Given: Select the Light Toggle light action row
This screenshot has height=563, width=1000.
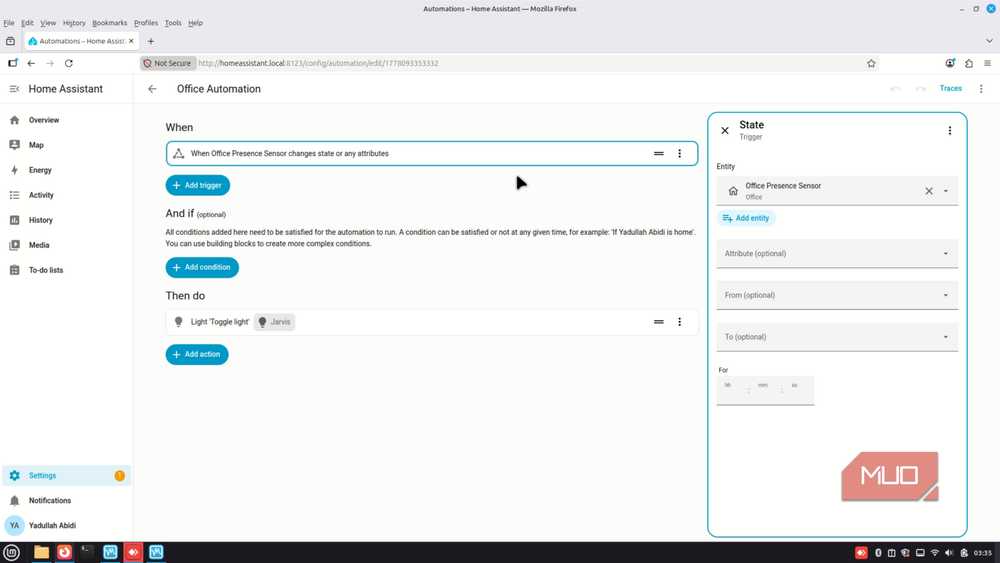Looking at the screenshot, I should 432,322.
